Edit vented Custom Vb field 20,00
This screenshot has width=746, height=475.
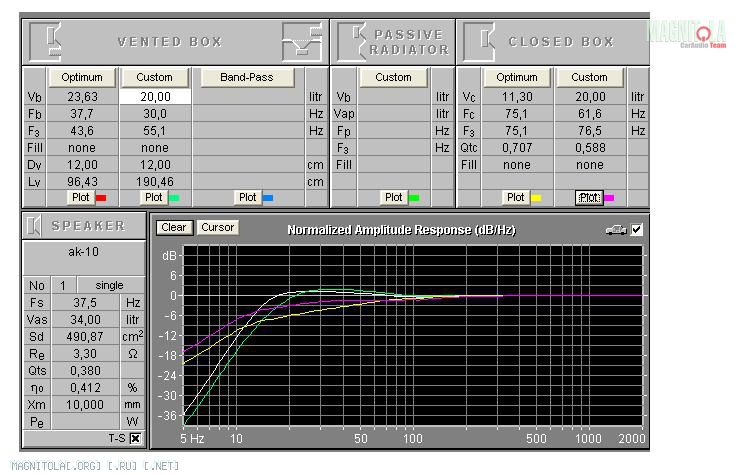155,97
